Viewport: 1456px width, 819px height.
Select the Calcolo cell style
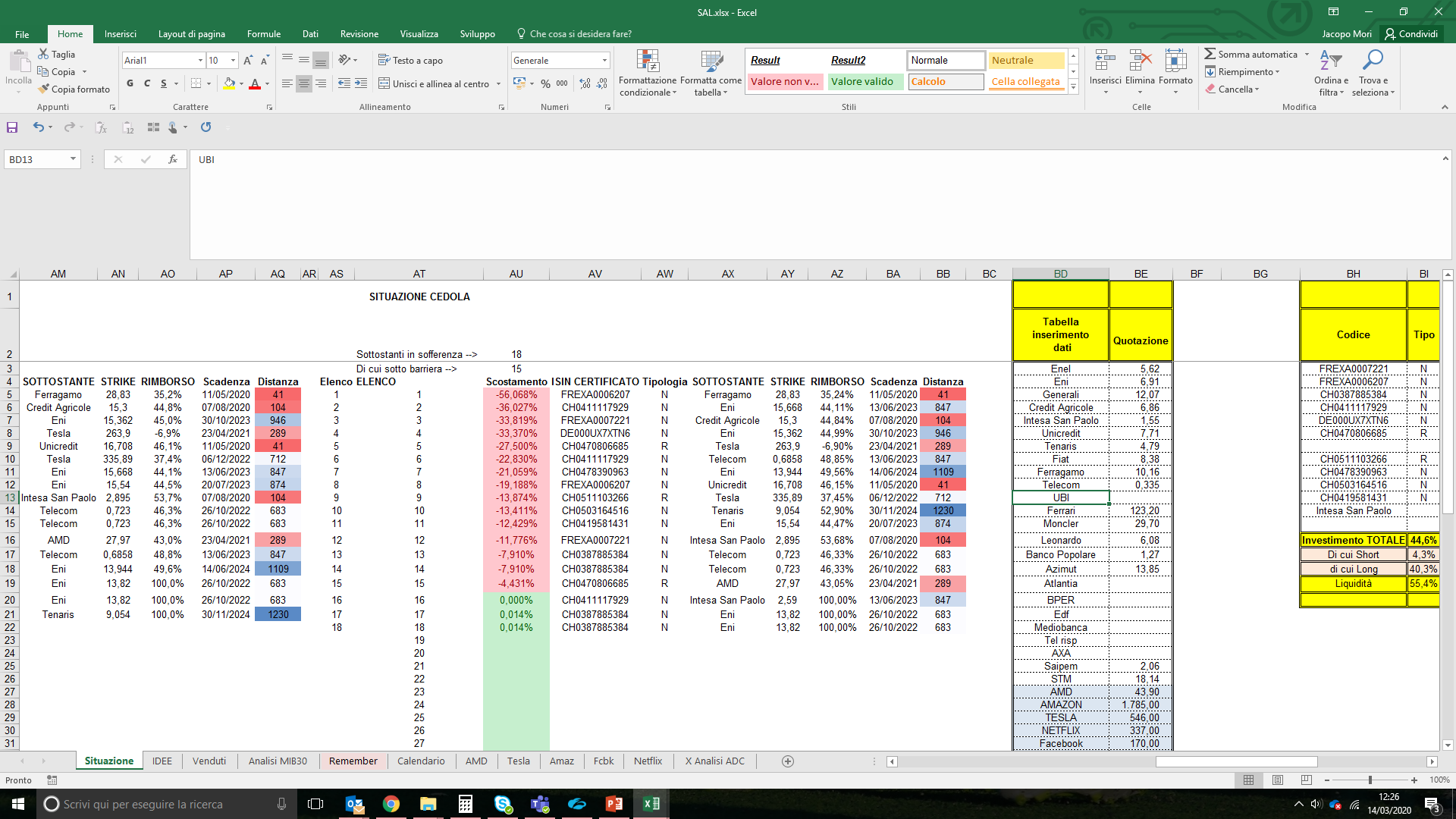click(946, 81)
